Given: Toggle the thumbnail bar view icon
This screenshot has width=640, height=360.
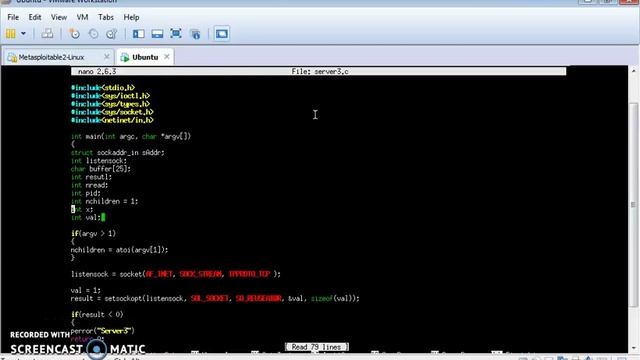Looking at the screenshot, I should click(157, 34).
